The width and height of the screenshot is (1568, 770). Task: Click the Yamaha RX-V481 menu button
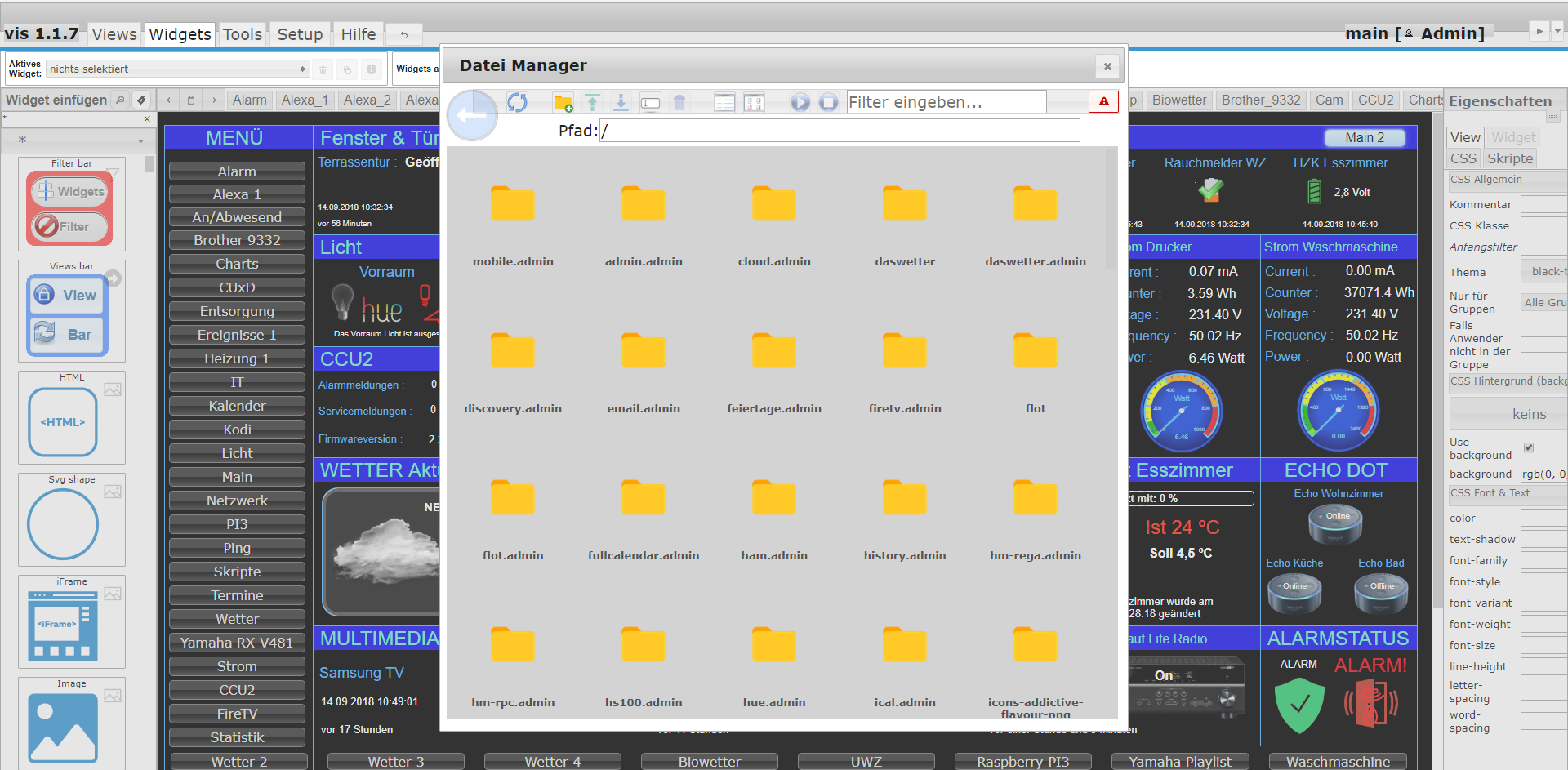[237, 643]
